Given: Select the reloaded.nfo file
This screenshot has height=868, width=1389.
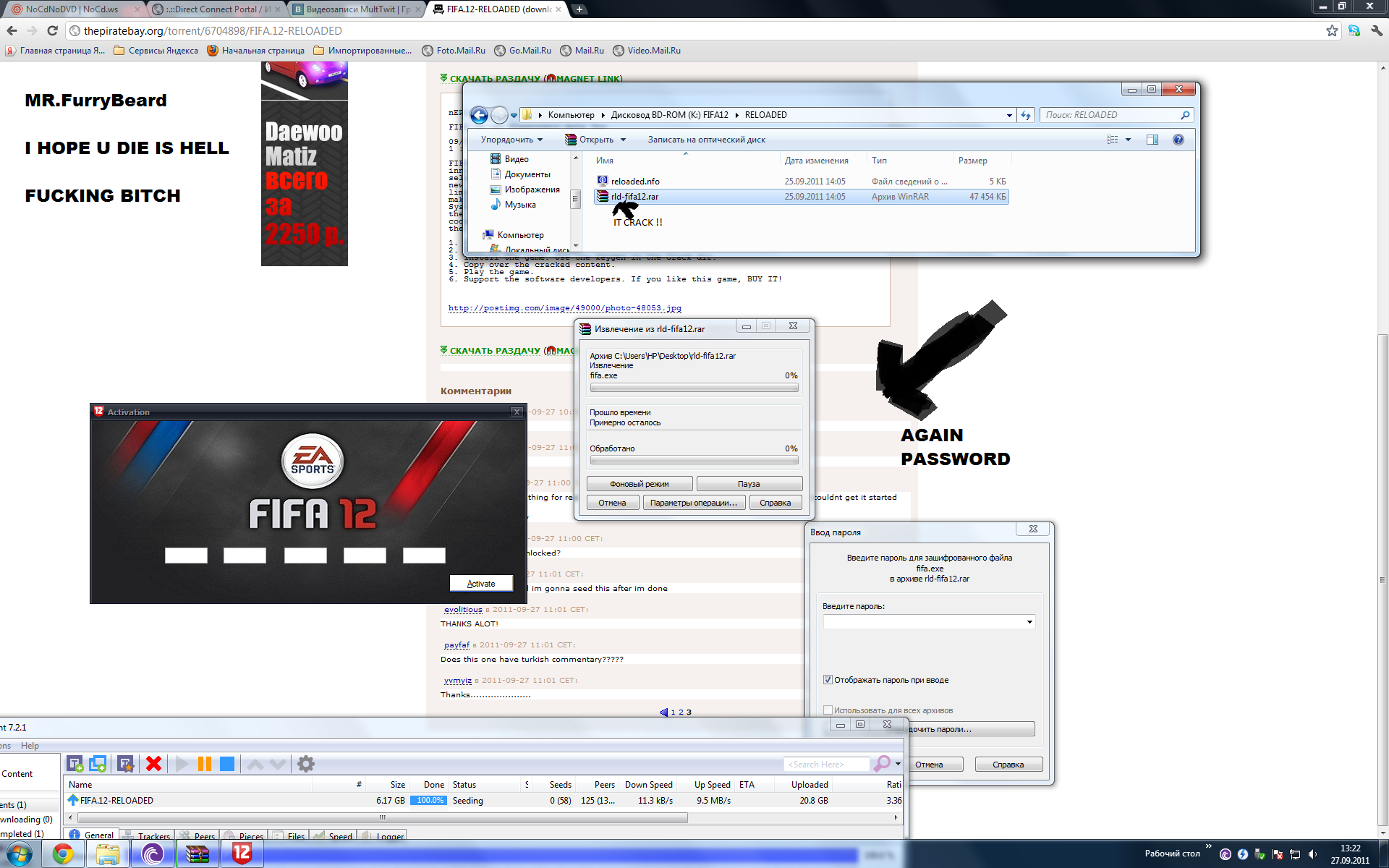Looking at the screenshot, I should pos(801,182).
